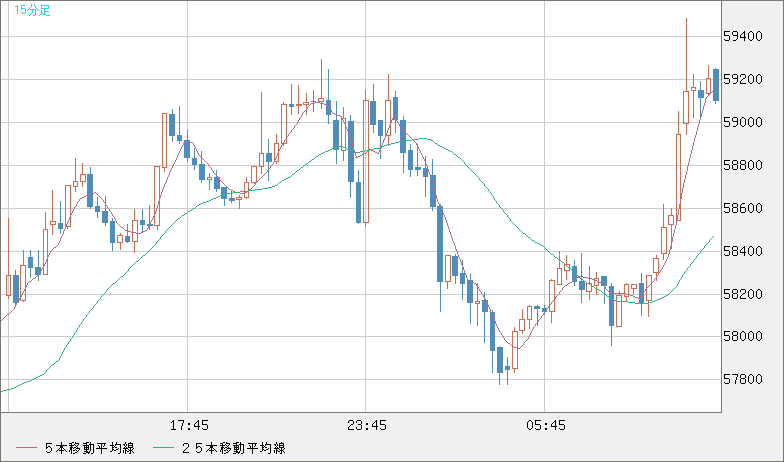Click the 05:45 time axis label

coord(546,426)
